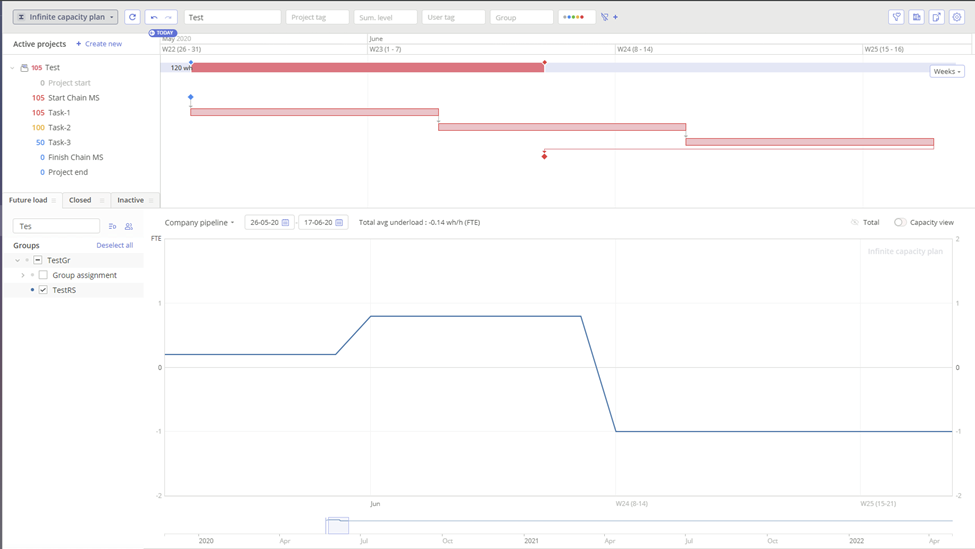Open the Infinite capacity plan dropdown

pos(65,17)
